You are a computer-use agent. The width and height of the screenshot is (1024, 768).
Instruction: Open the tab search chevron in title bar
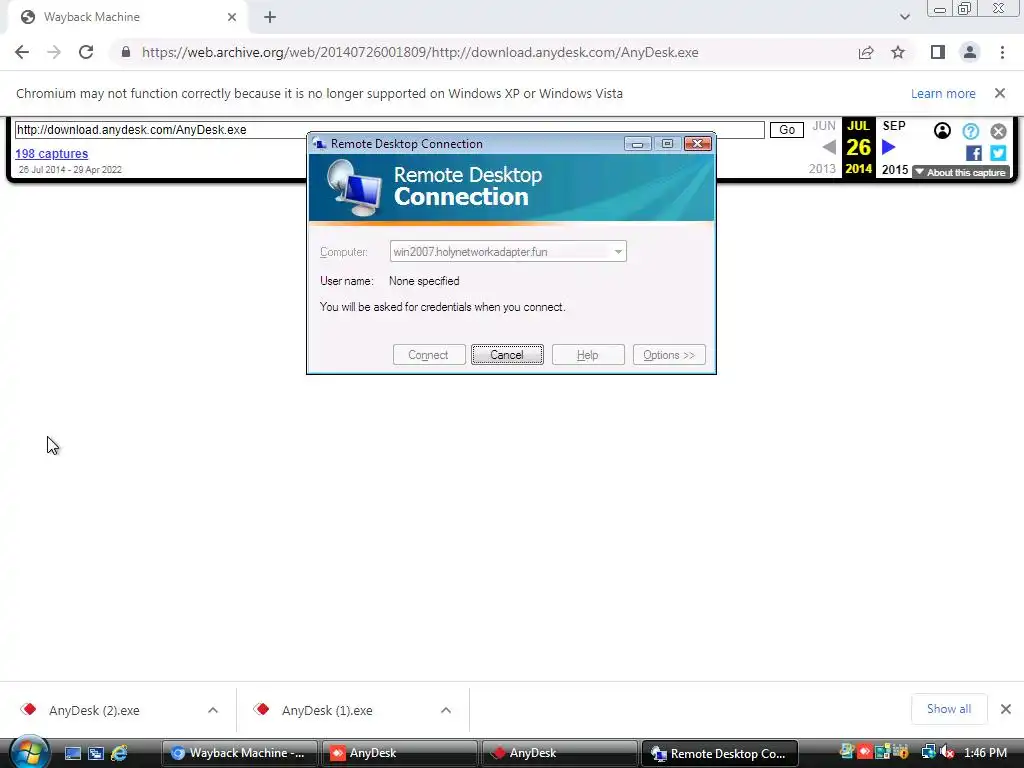click(x=904, y=17)
